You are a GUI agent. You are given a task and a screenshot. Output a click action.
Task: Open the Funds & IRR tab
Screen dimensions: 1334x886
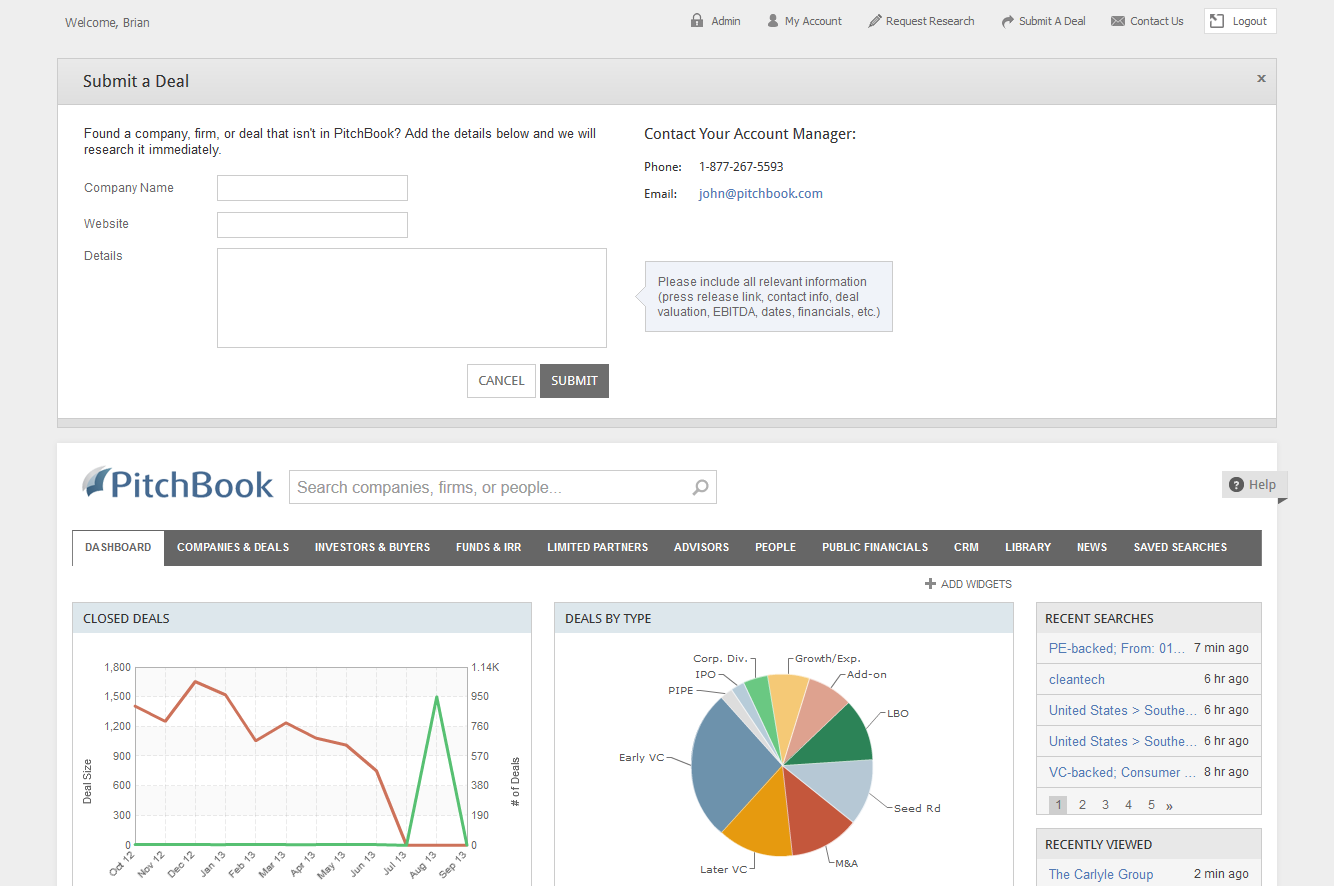(x=488, y=548)
